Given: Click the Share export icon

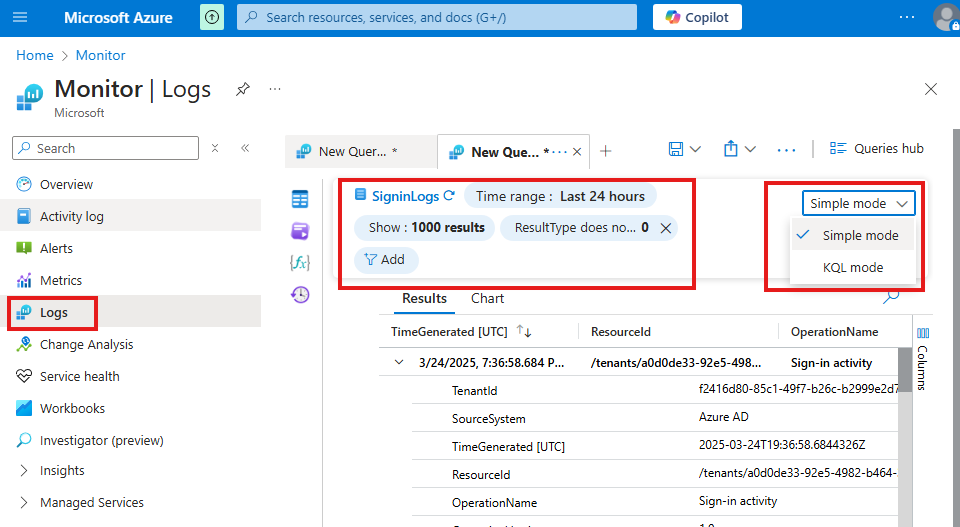Looking at the screenshot, I should click(x=730, y=149).
